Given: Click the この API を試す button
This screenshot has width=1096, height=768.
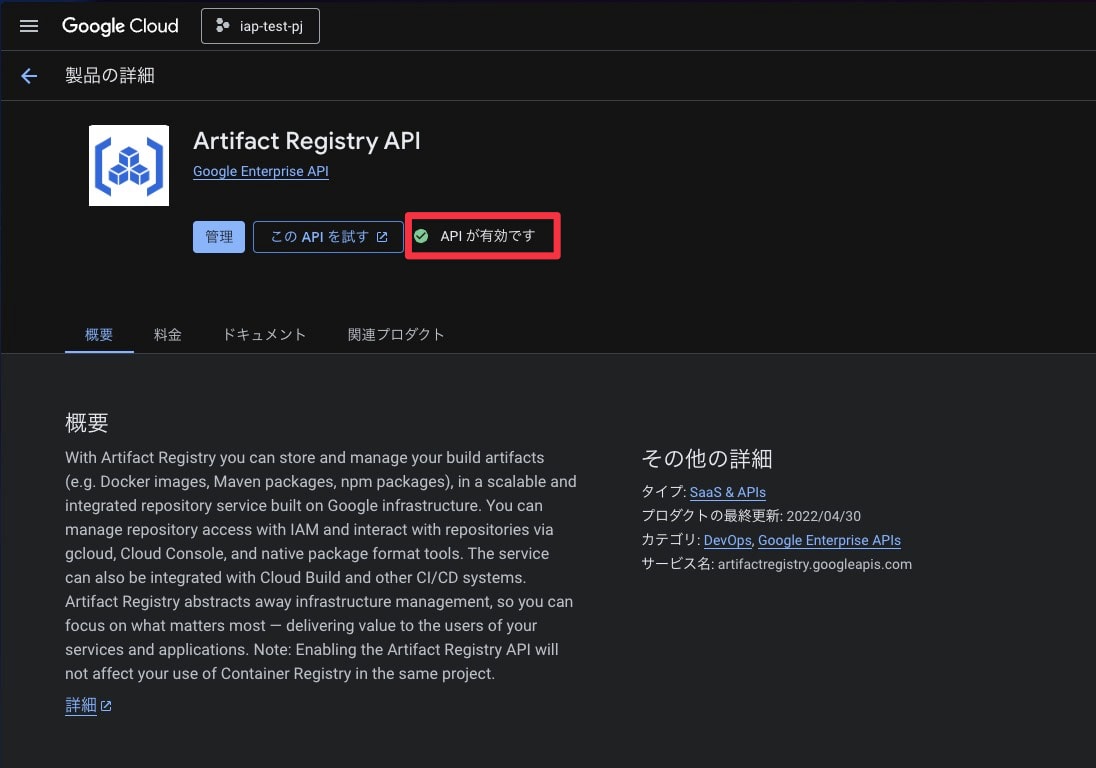Looking at the screenshot, I should pos(328,237).
